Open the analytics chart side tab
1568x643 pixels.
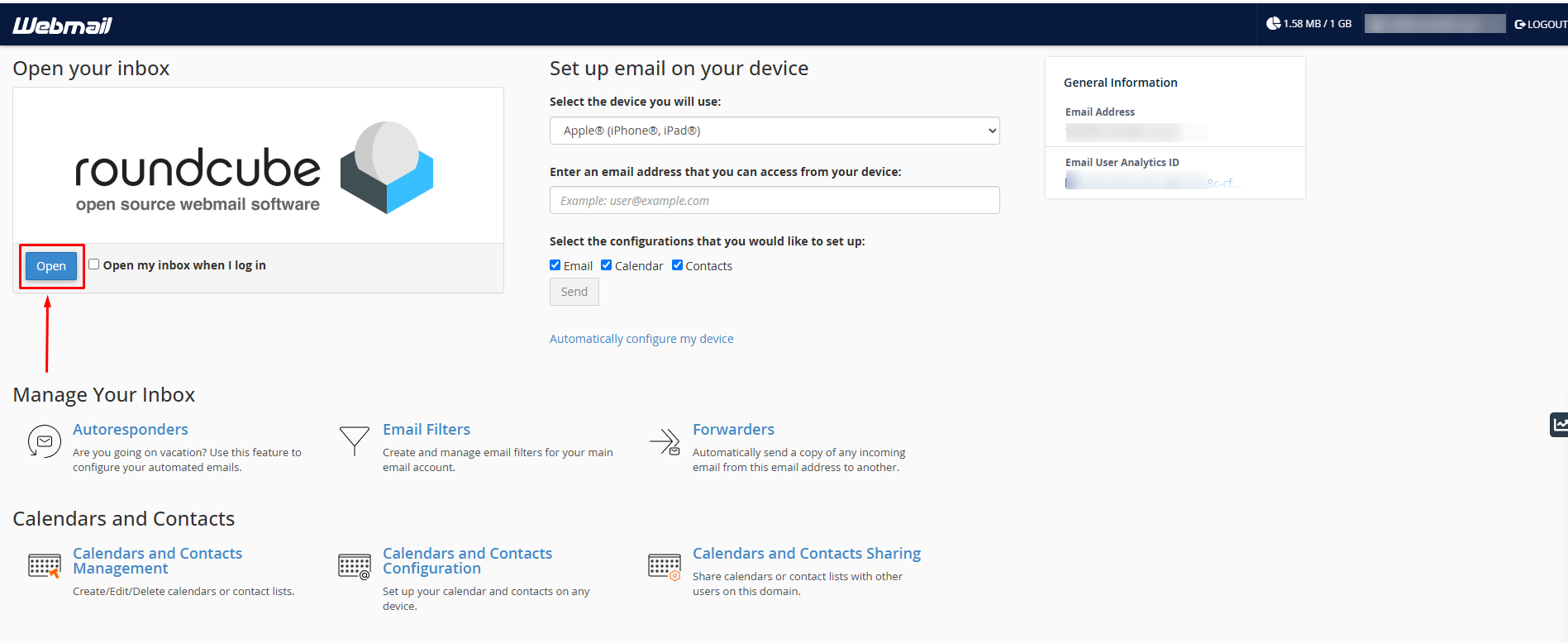[x=1559, y=425]
